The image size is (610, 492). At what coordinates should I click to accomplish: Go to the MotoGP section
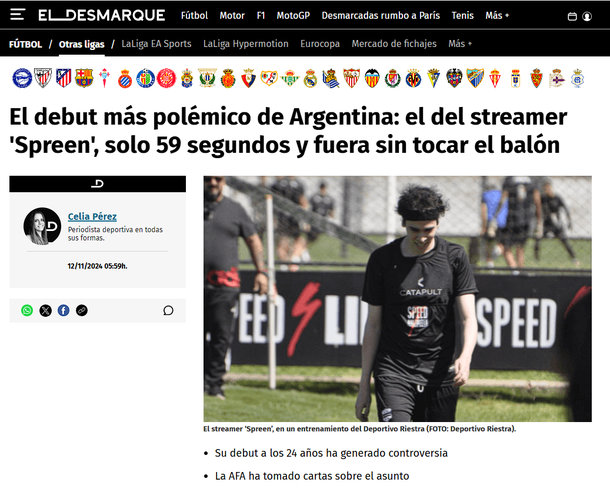coord(293,16)
